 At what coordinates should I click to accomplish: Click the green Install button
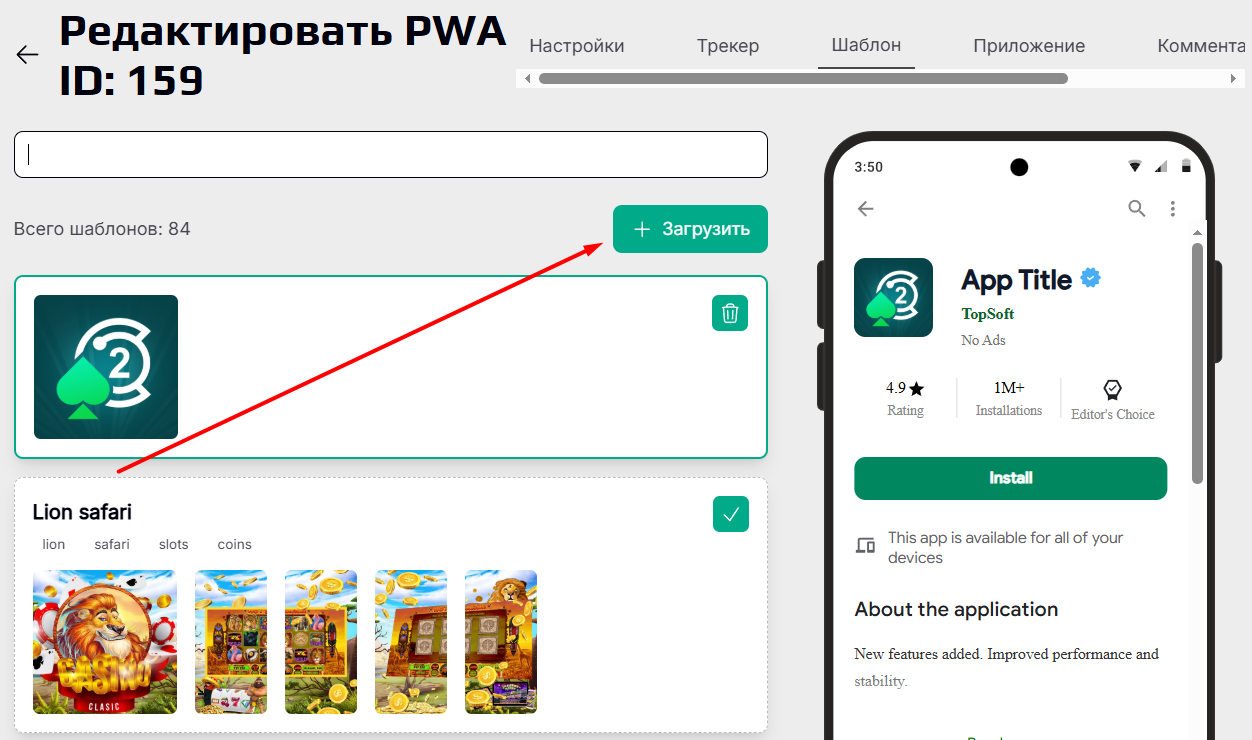pyautogui.click(x=1010, y=478)
